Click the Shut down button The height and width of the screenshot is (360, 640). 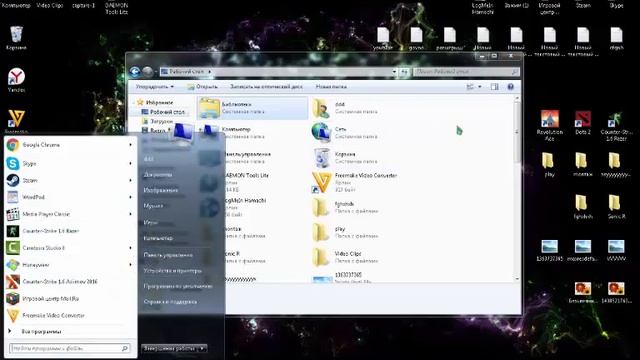tap(170, 349)
